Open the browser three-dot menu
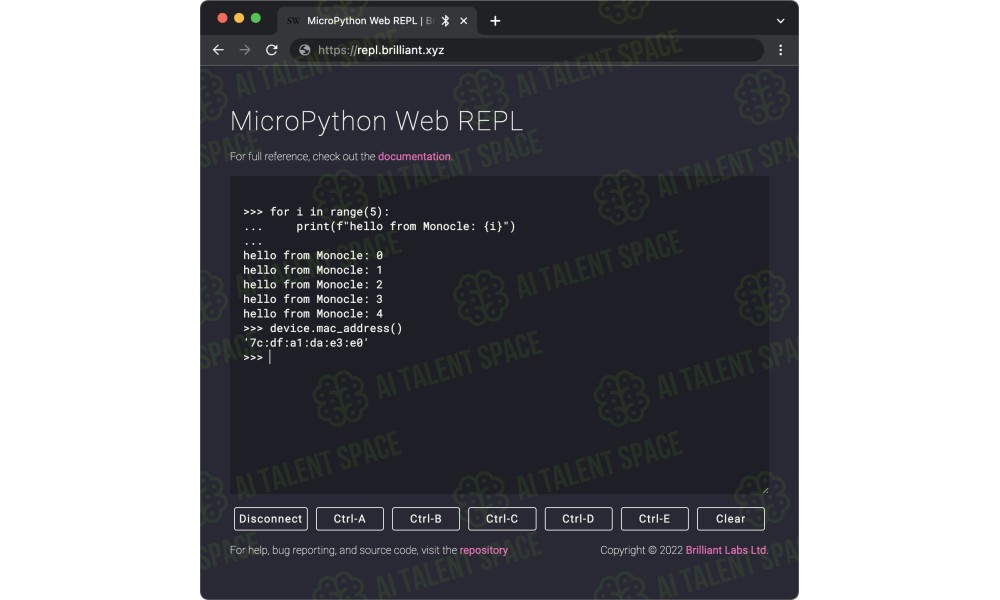Screen dimensions: 1000x600 click(780, 50)
